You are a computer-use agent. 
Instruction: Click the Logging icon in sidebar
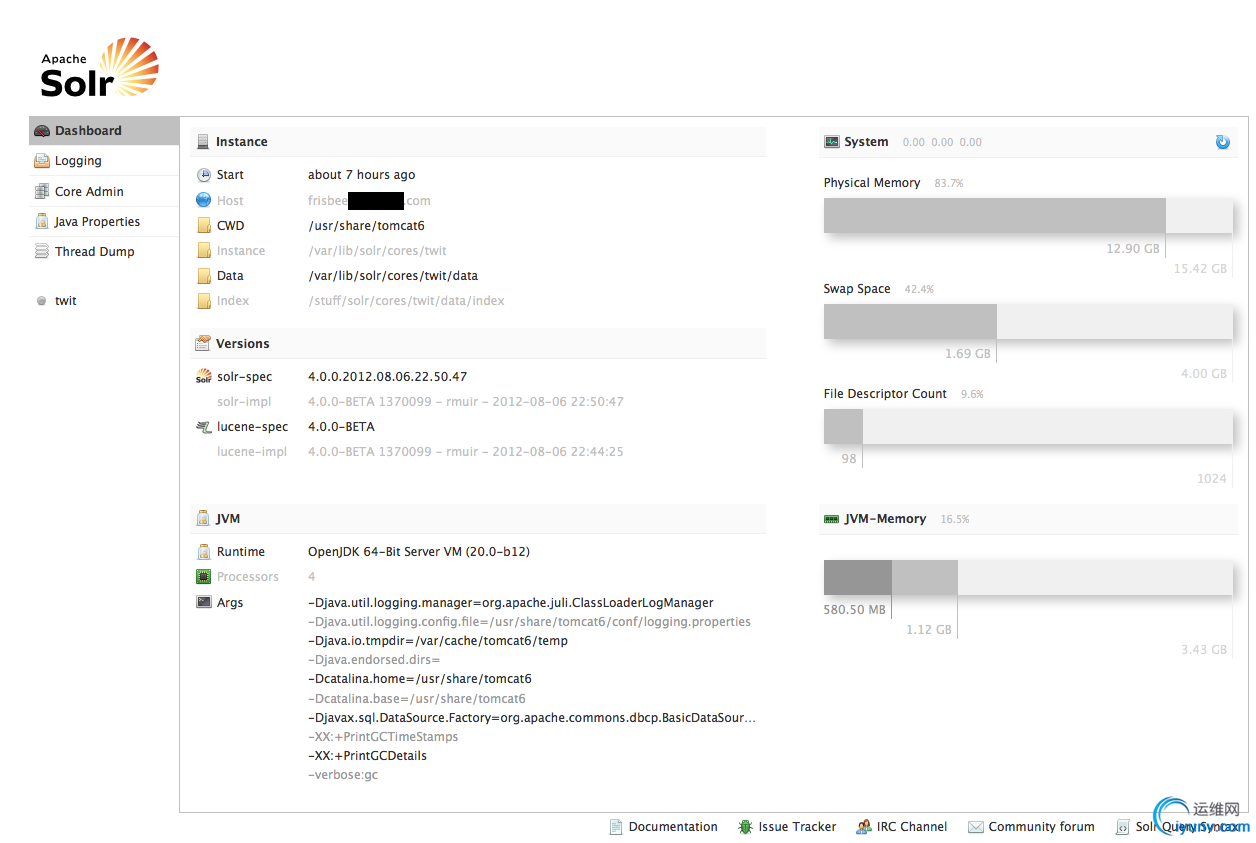[x=42, y=161]
